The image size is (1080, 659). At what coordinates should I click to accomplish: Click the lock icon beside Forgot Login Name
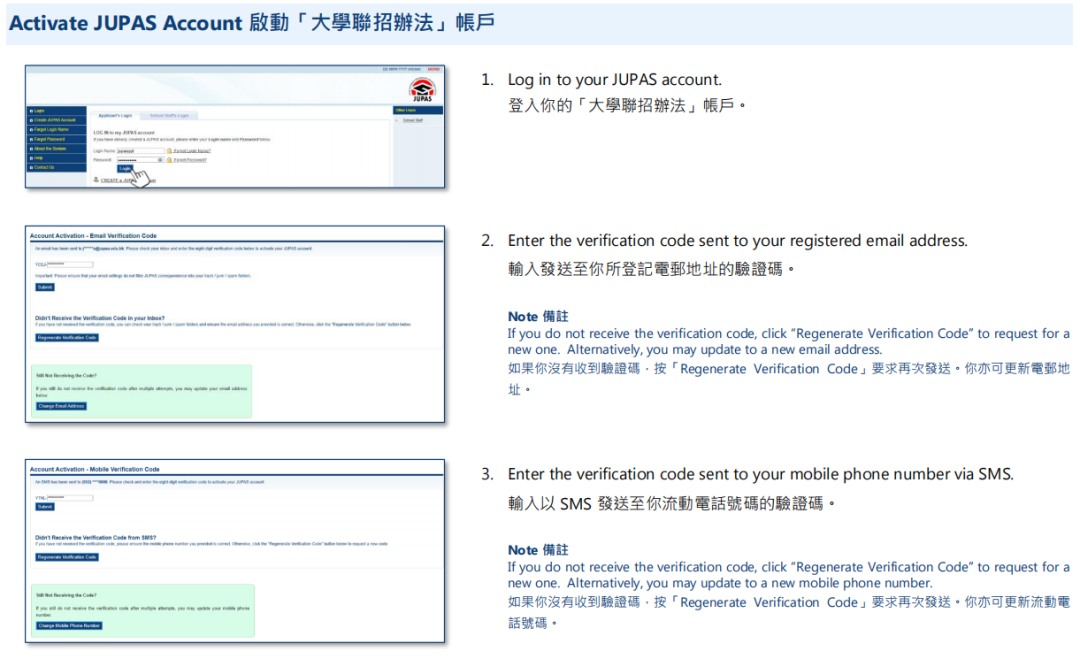click(x=170, y=150)
